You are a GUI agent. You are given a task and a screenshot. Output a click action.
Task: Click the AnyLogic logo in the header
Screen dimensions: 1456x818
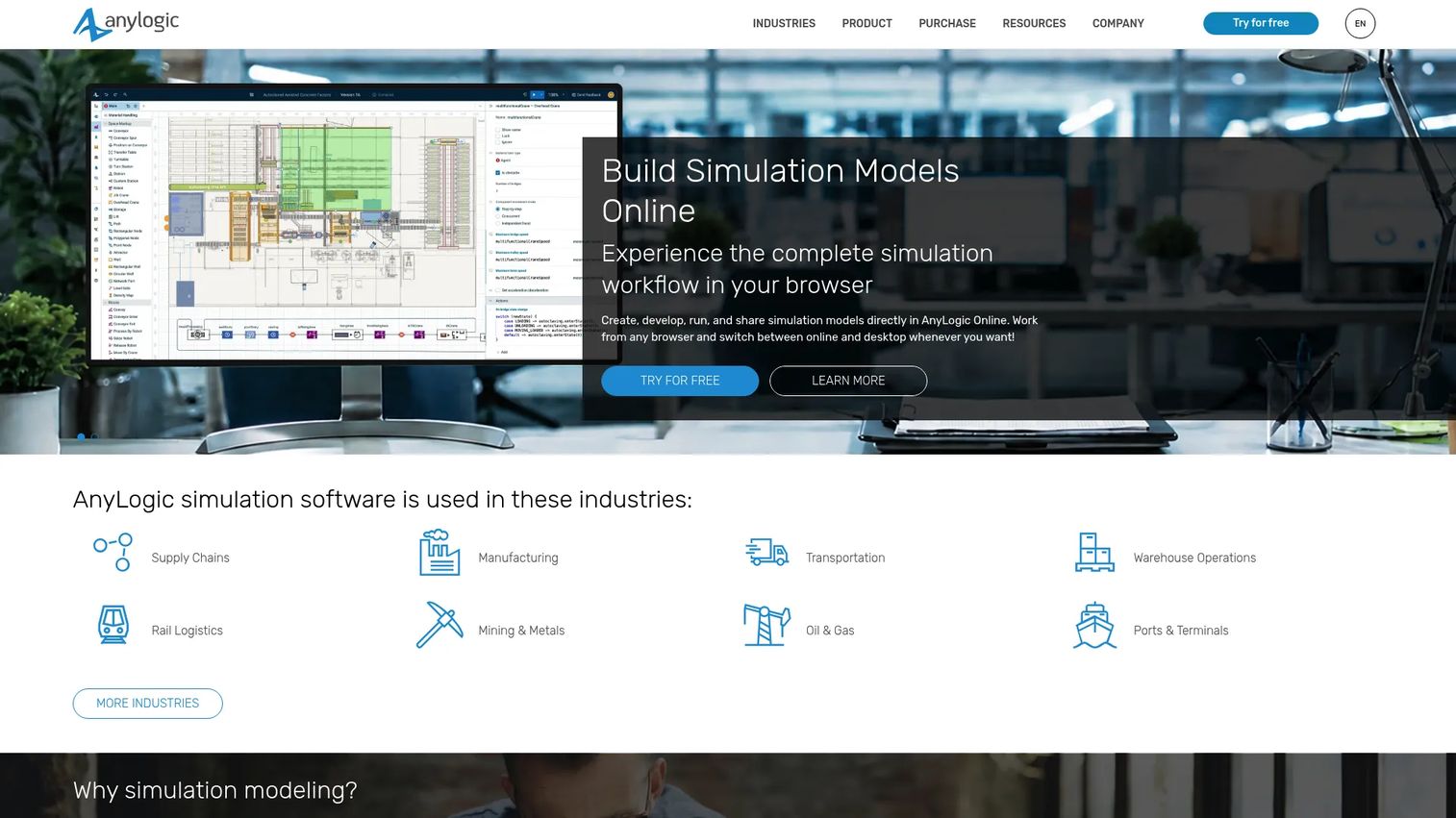(126, 24)
